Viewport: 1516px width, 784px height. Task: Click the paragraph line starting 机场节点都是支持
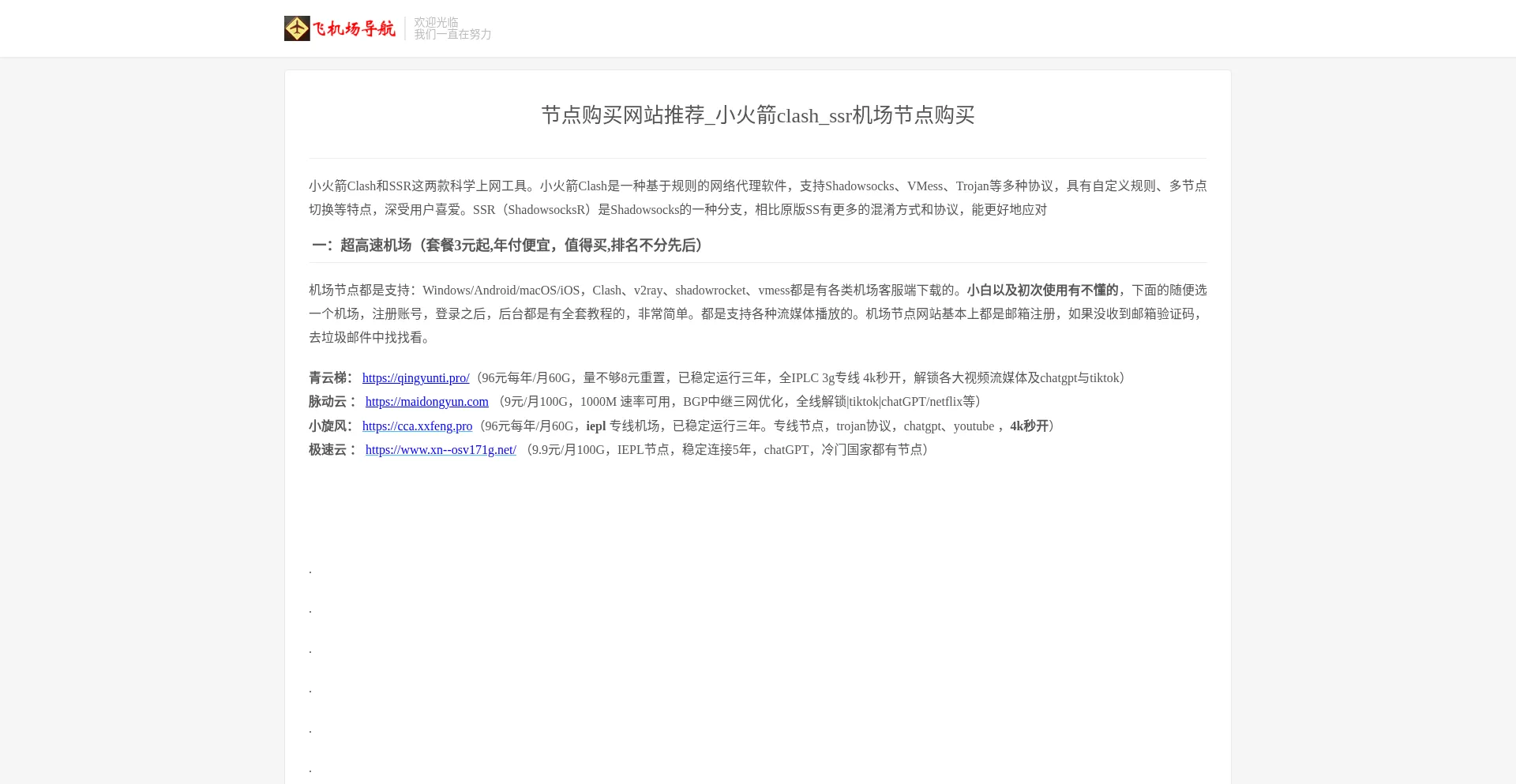click(758, 291)
